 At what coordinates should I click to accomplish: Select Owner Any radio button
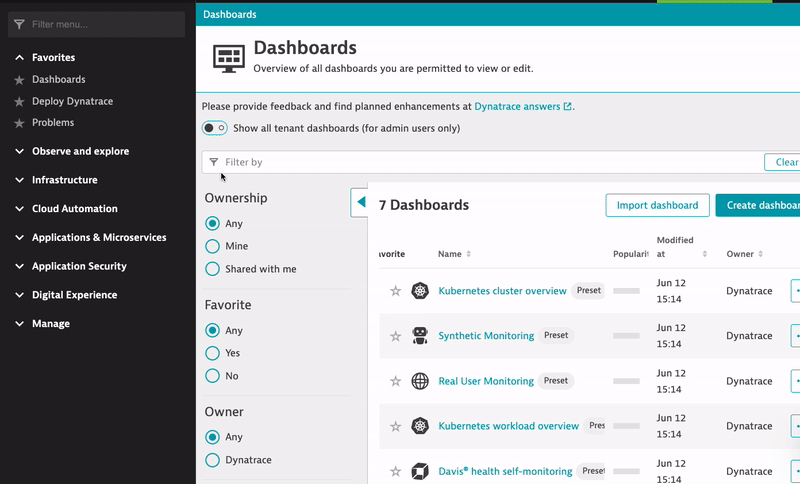212,437
